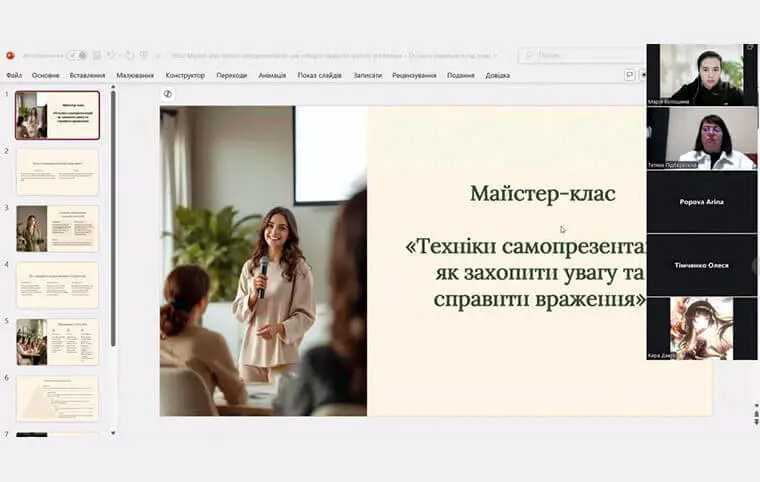This screenshot has height=482, width=760.
Task: Click the PowerPoint app icon
Action: [10, 55]
